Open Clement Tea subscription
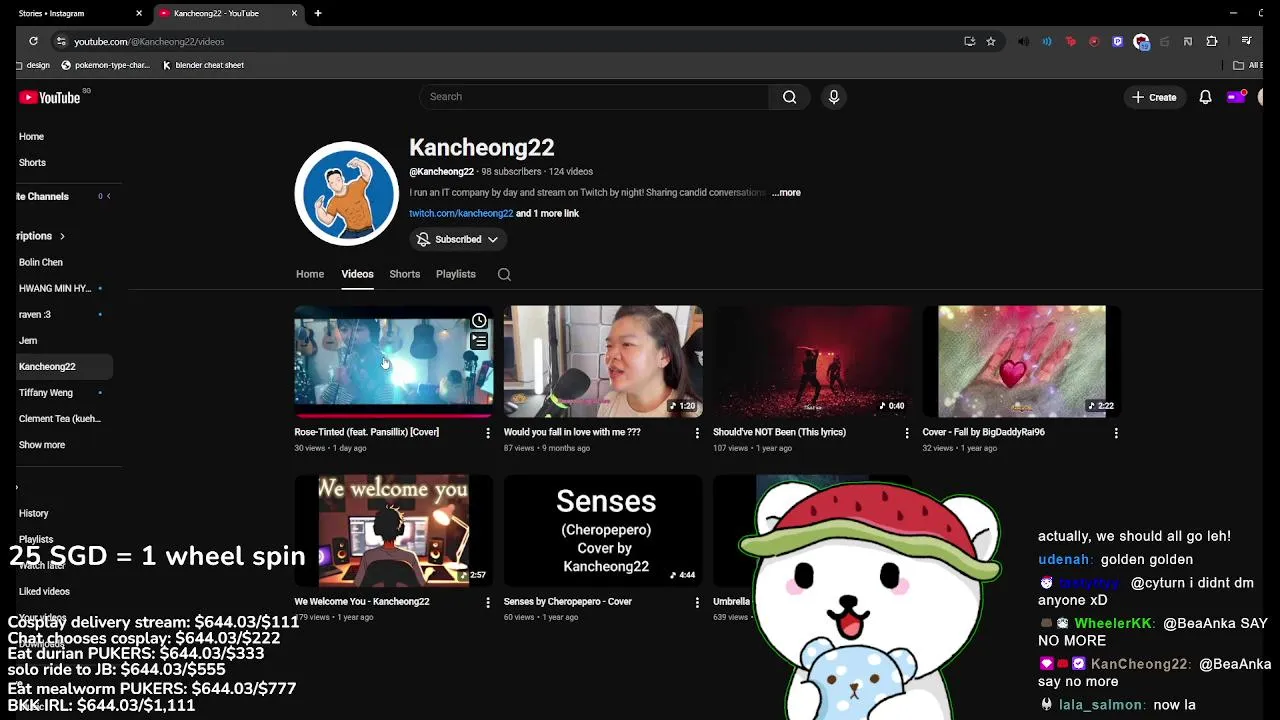Image resolution: width=1280 pixels, height=720 pixels. tap(60, 419)
